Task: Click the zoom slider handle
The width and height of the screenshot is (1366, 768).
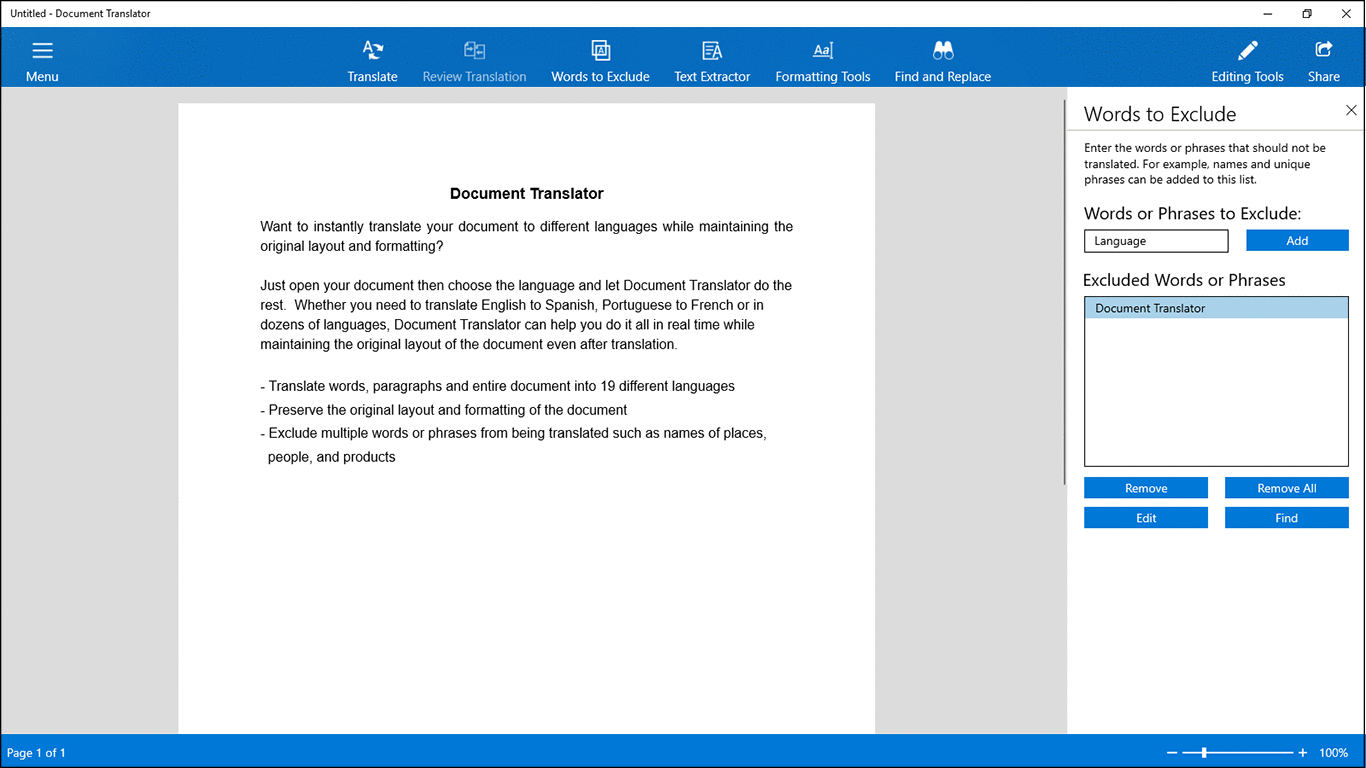Action: [x=1205, y=752]
